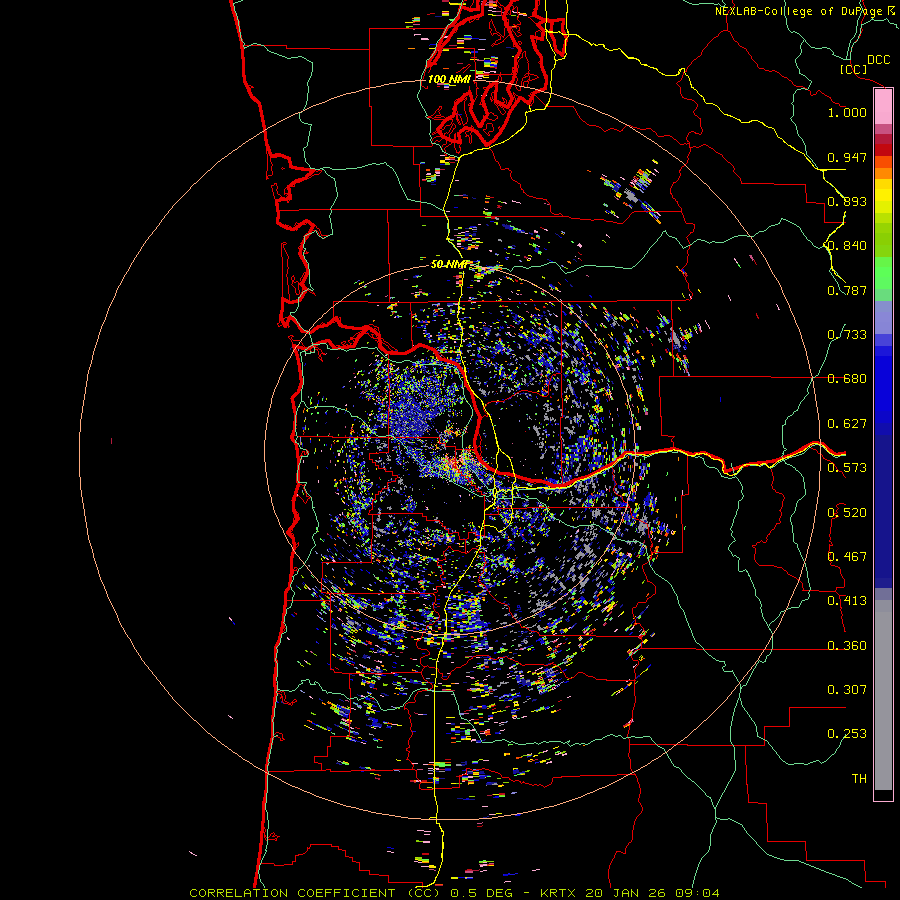Image resolution: width=900 pixels, height=900 pixels.
Task: Click the 1.000 scale value
Action: point(847,112)
